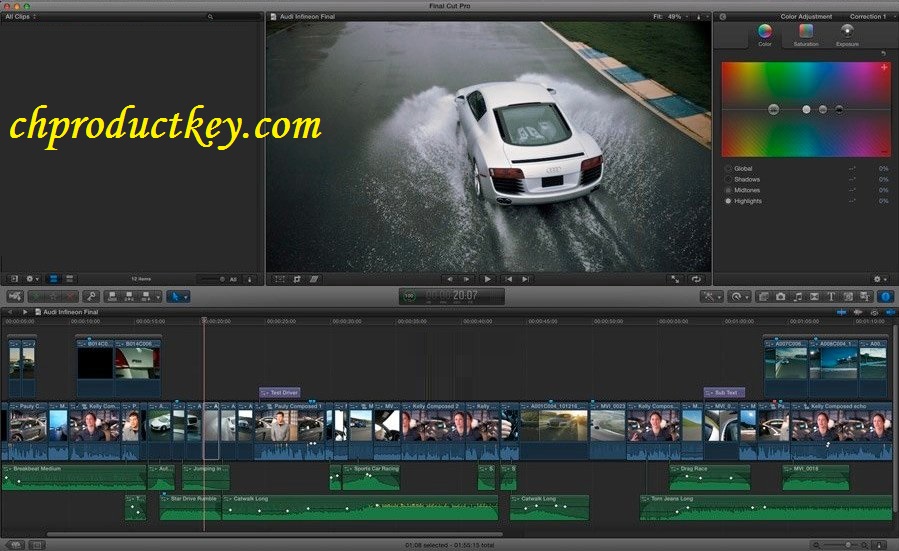Select the Torn Jeans Long audio clip

[765, 507]
